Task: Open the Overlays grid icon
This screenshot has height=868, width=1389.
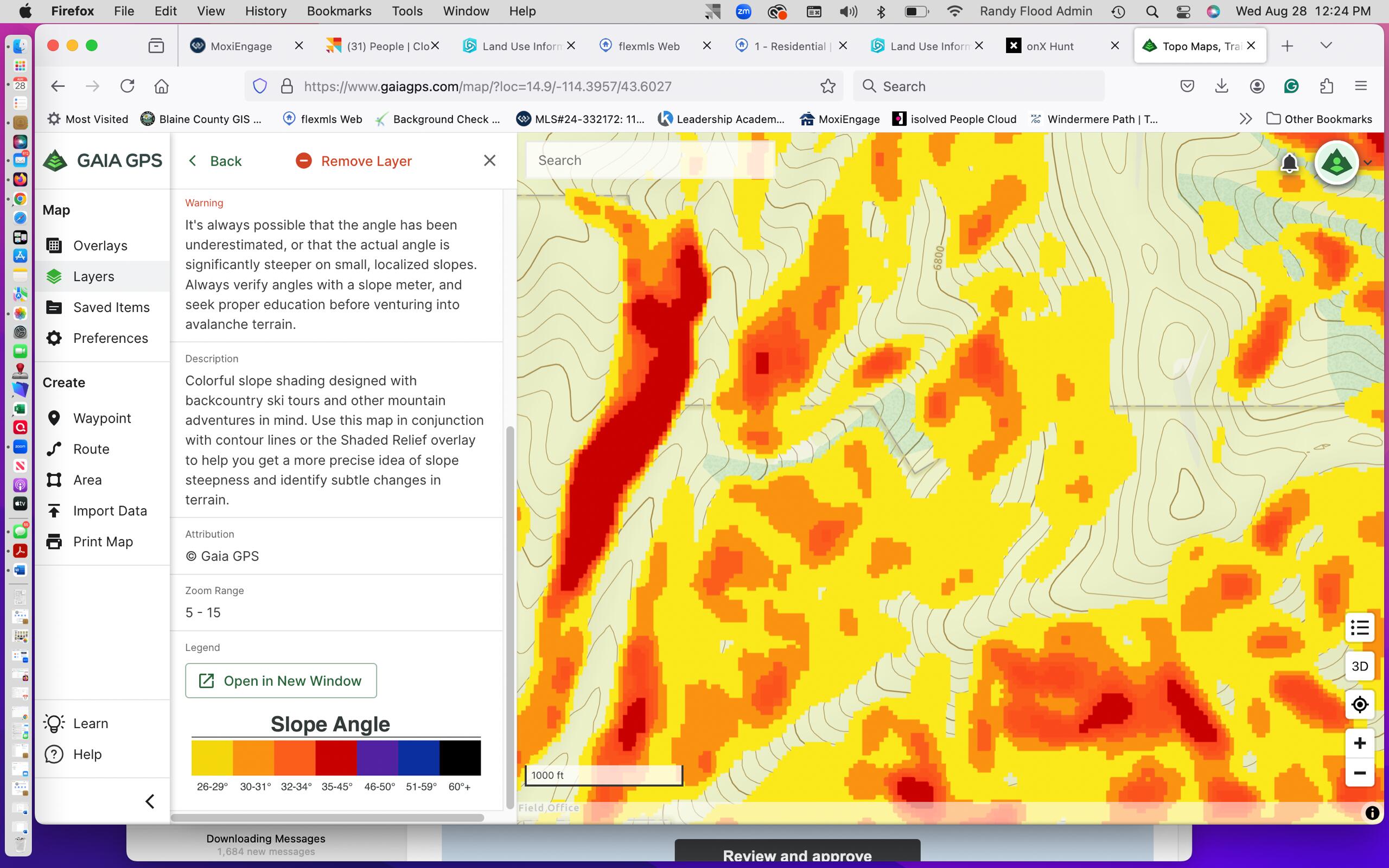Action: point(54,246)
